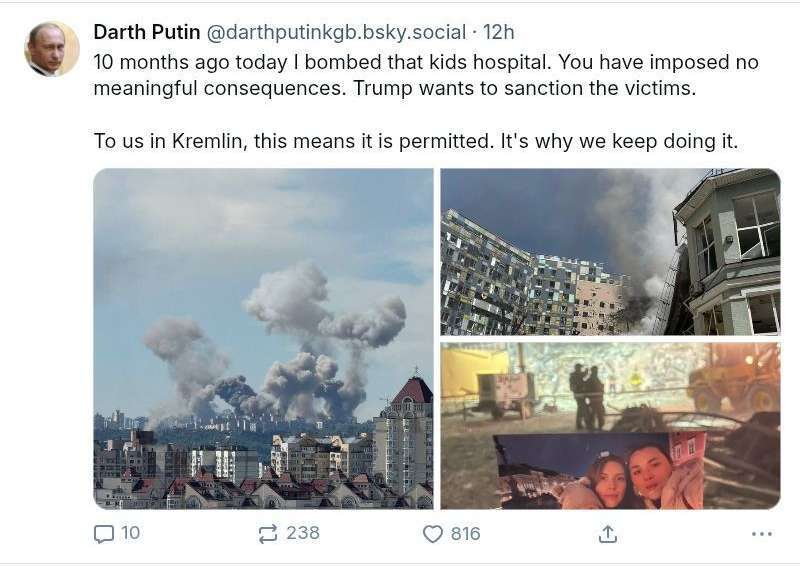
Task: Open the damaged apartment building photo
Action: pos(610,251)
